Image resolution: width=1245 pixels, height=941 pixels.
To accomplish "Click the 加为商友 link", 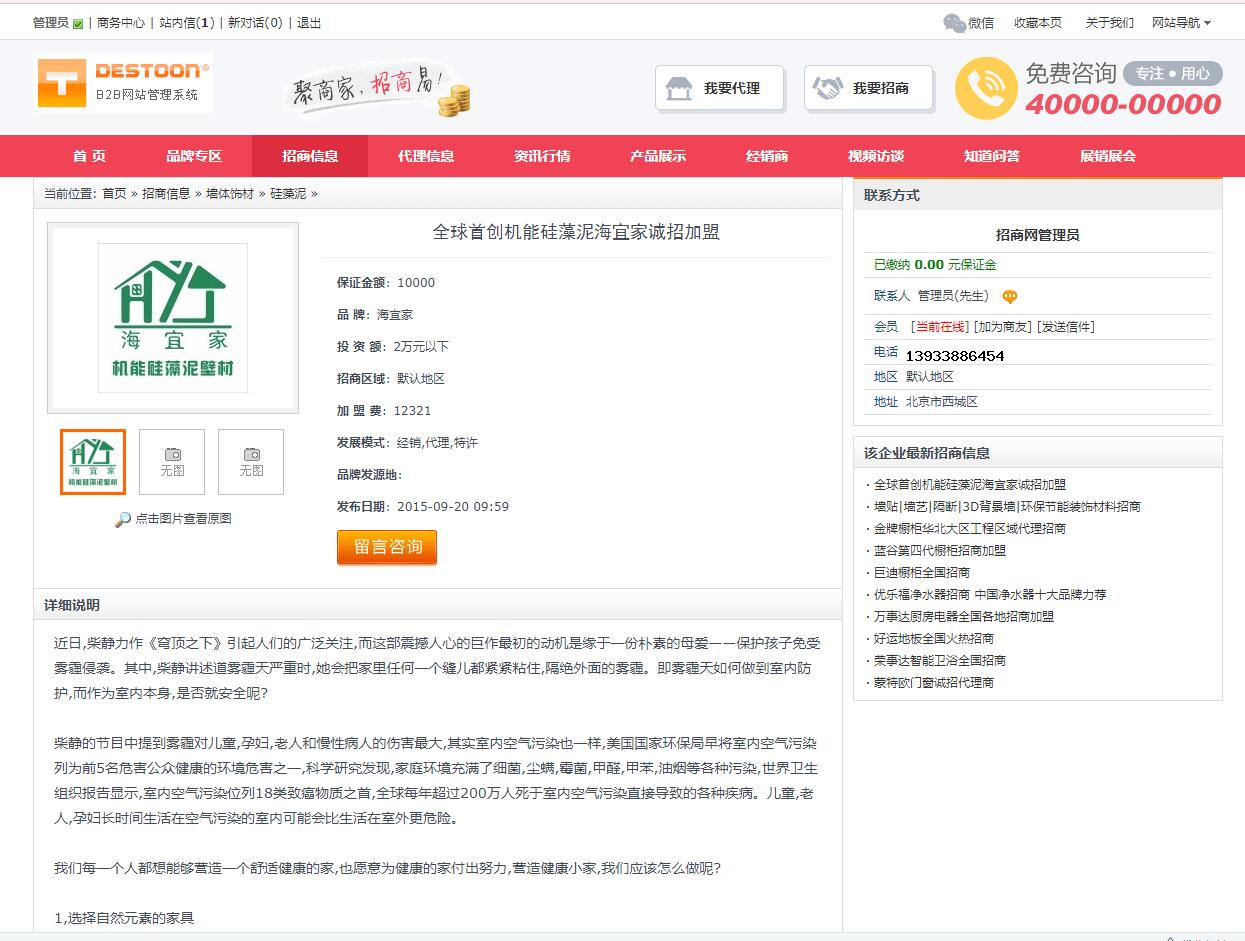I will 1003,327.
